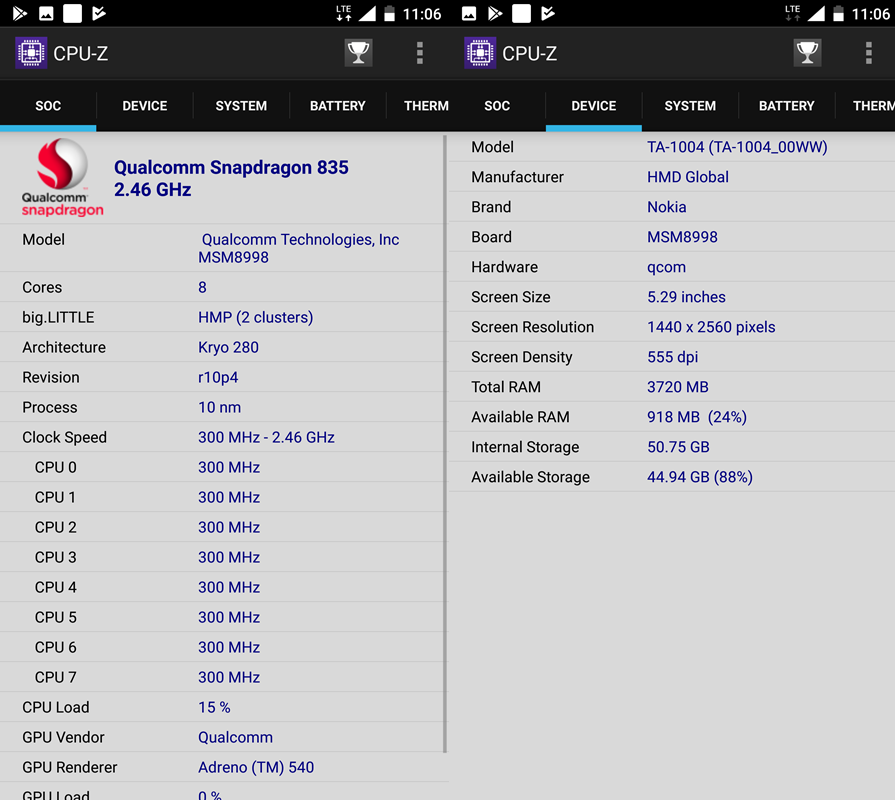Switch to the DEVICE tab on left screen
The width and height of the screenshot is (895, 800).
144,106
